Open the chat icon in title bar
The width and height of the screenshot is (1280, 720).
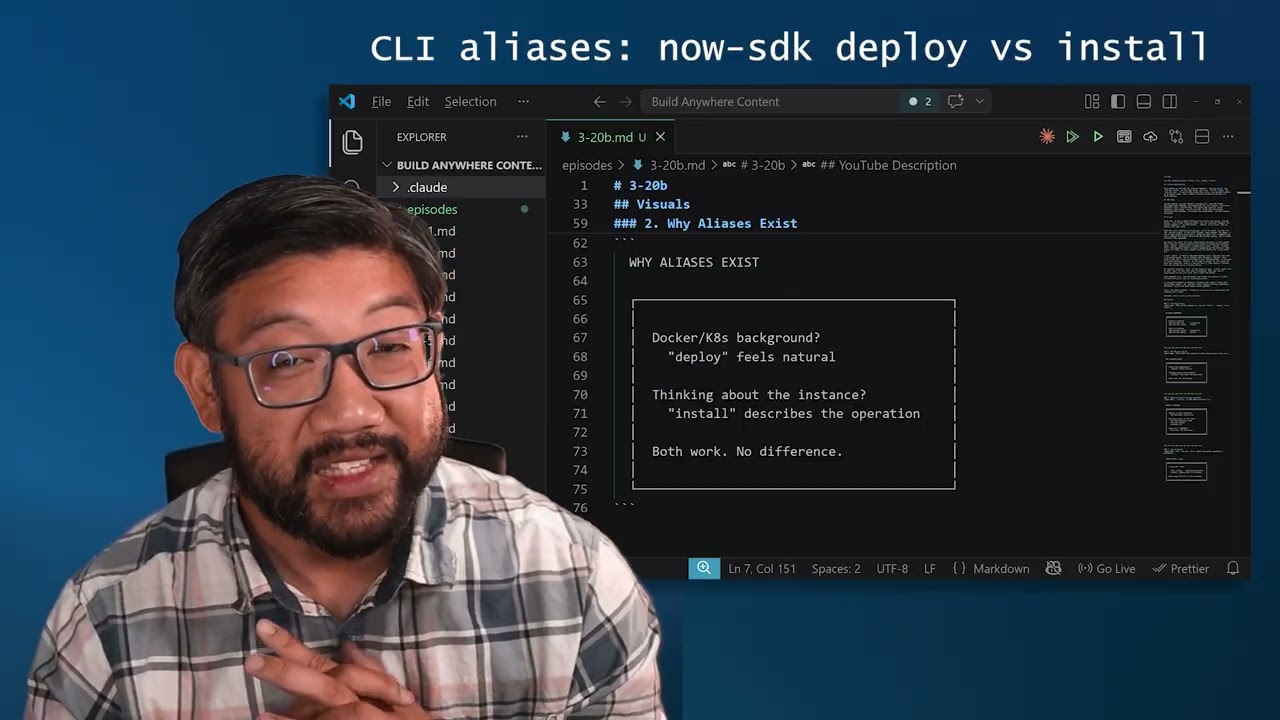click(x=955, y=101)
